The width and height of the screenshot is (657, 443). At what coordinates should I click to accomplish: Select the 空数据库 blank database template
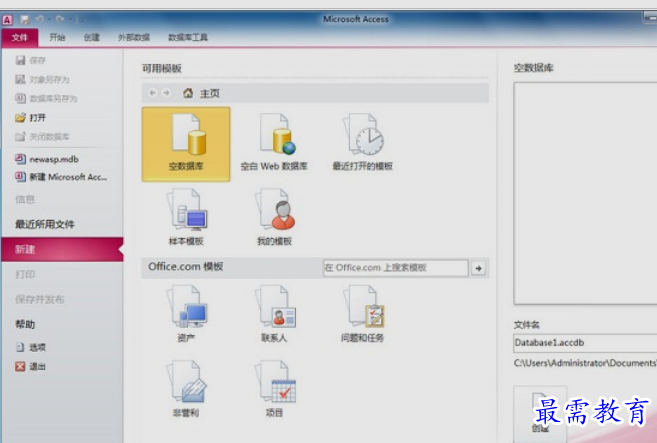coord(186,144)
